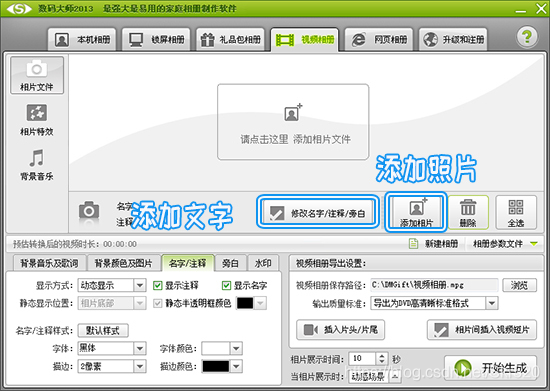Click the 全选 select all button
This screenshot has width=550, height=391.
pos(516,213)
